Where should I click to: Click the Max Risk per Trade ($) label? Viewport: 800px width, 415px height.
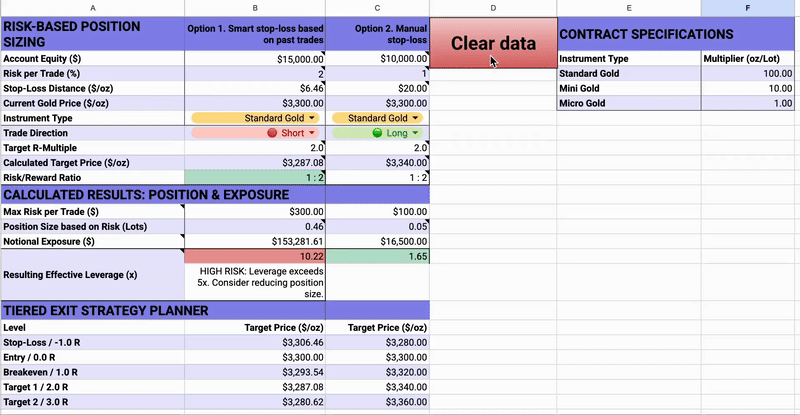[92, 212]
